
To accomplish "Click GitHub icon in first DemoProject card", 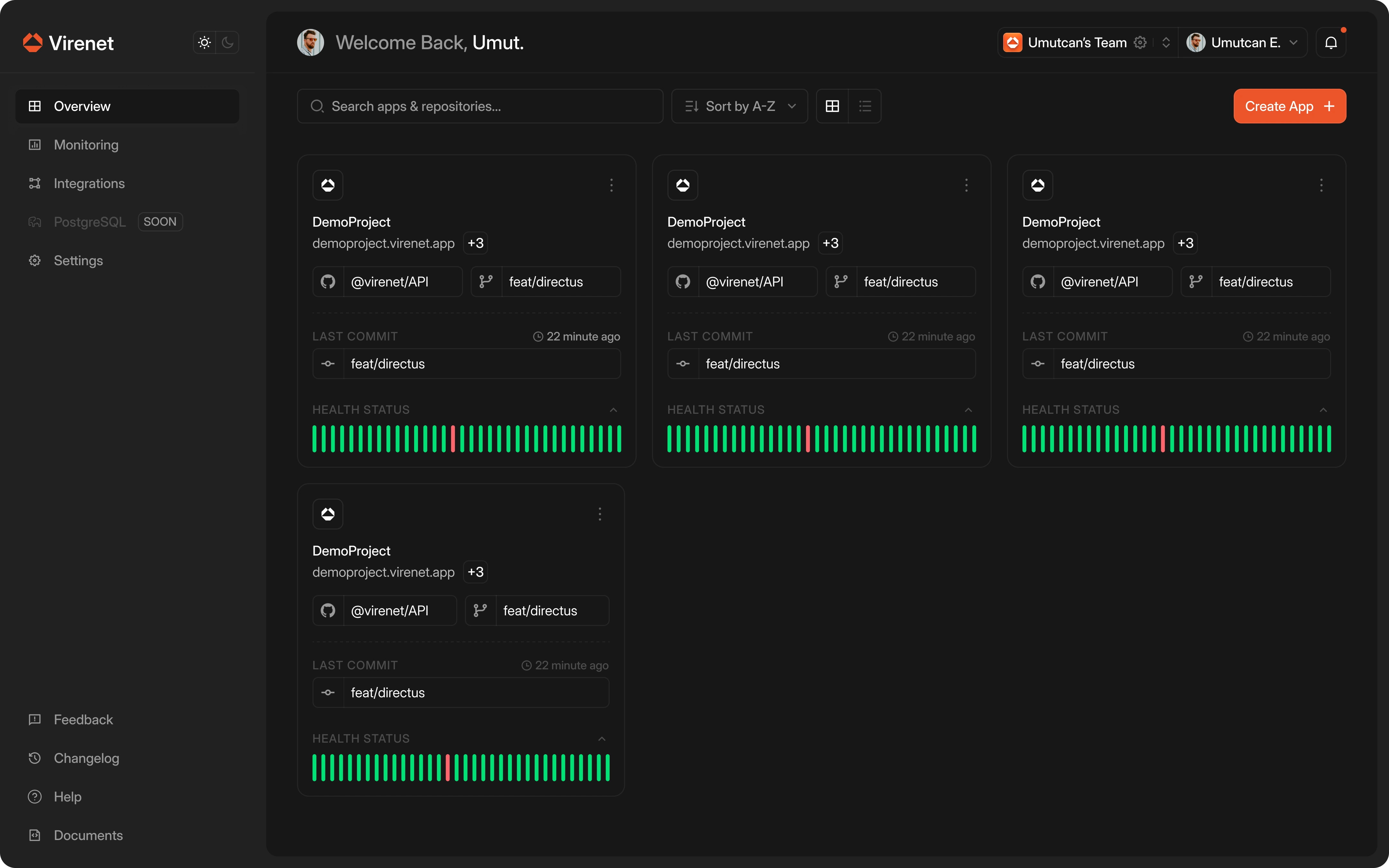I will click(x=328, y=282).
